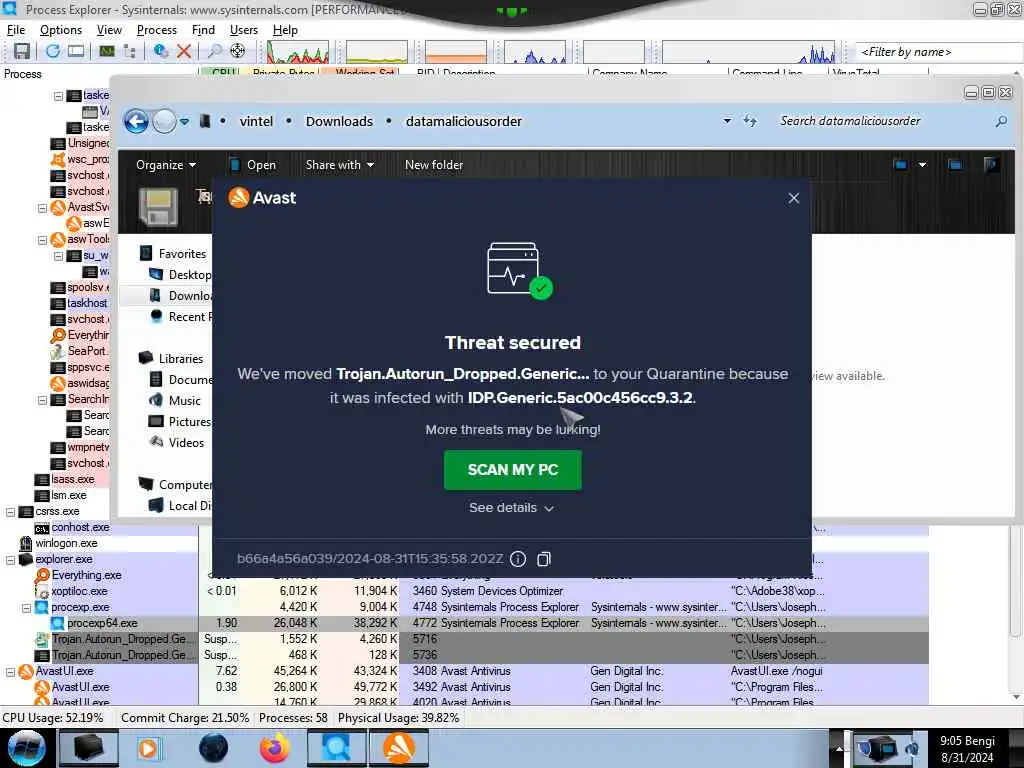Click the Explorer Back arrow button
Screen dimensions: 1024x768
click(136, 121)
